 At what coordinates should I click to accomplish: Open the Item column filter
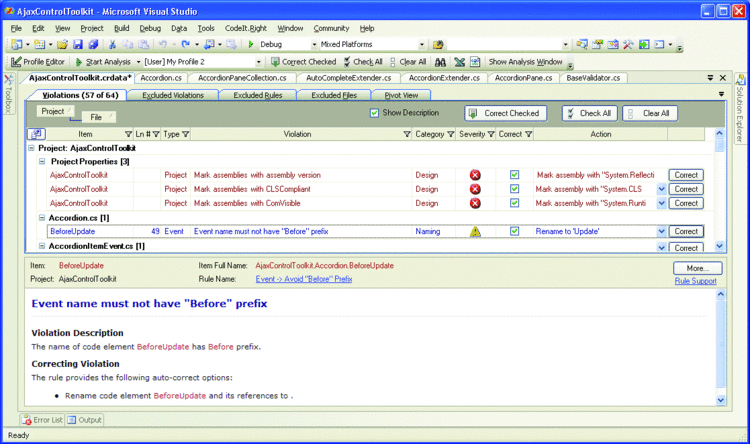coord(128,134)
